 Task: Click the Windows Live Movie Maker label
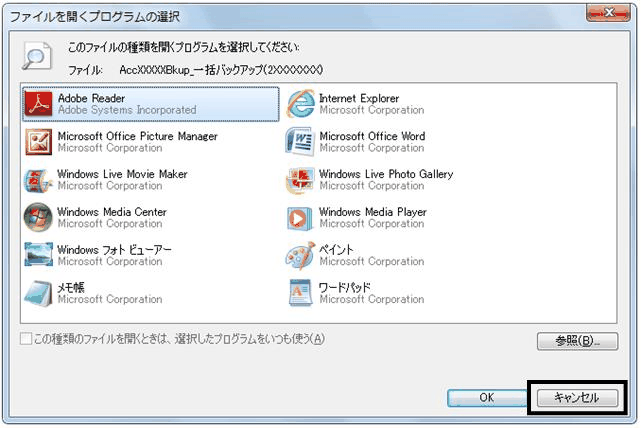[122, 174]
